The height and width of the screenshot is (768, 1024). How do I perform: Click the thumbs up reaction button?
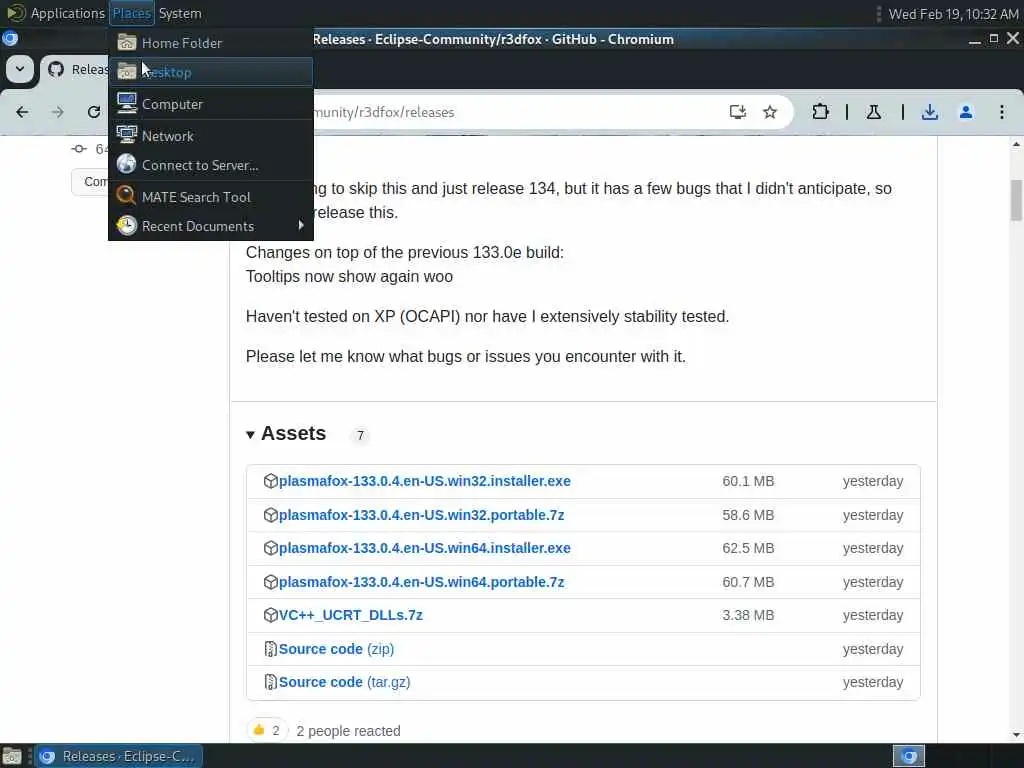(266, 730)
